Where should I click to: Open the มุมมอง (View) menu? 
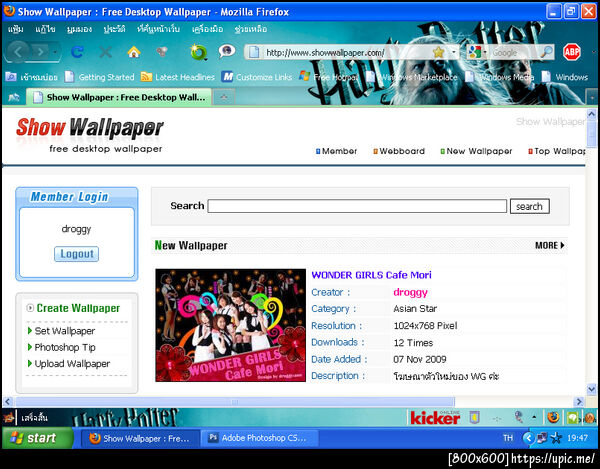click(79, 29)
